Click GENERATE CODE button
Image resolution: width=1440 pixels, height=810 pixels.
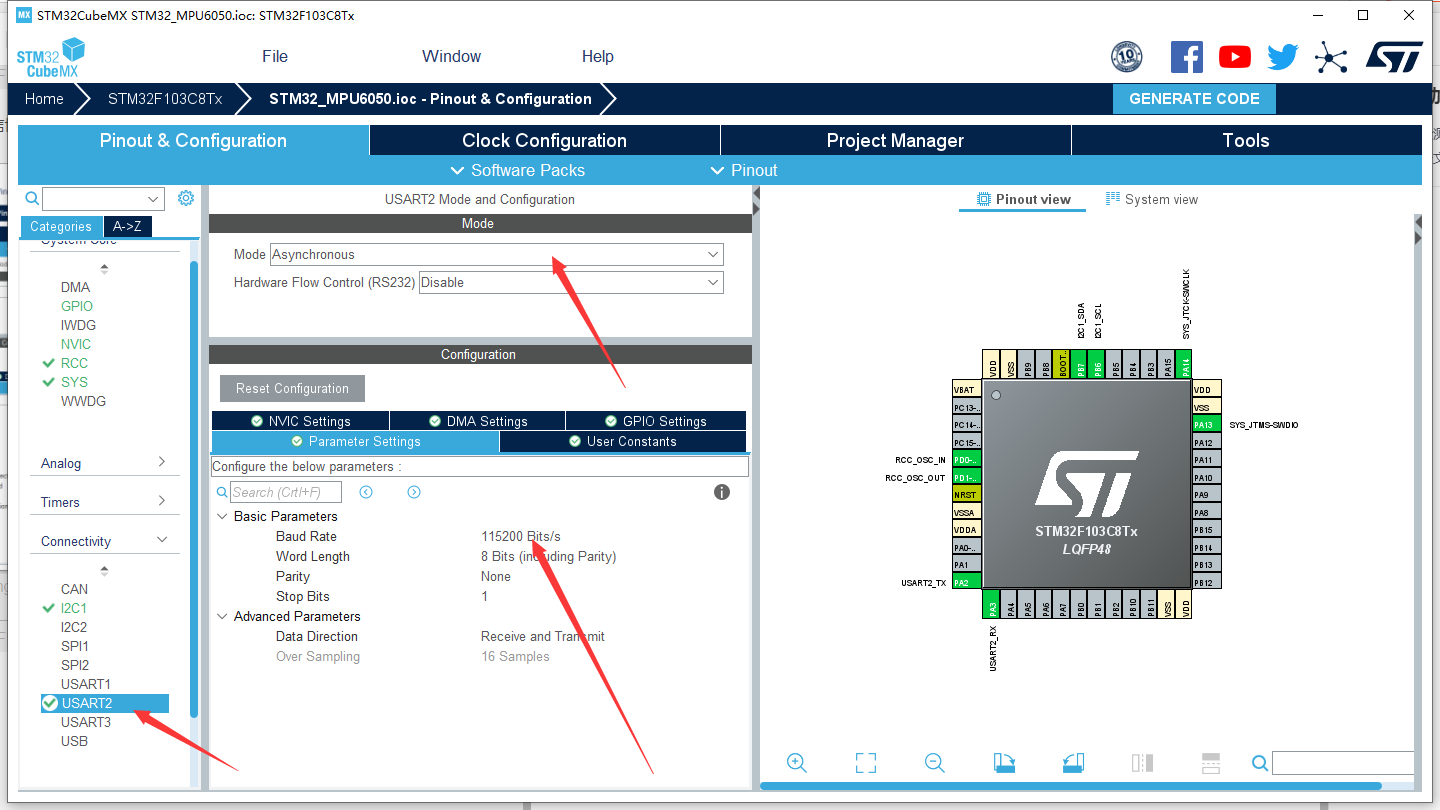coord(1194,98)
